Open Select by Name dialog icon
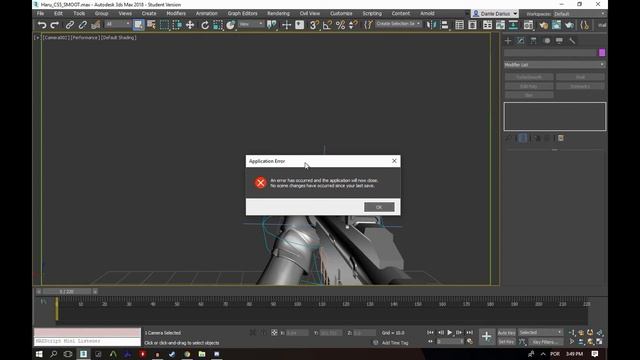Viewport: 640px width, 360px height. coord(151,25)
